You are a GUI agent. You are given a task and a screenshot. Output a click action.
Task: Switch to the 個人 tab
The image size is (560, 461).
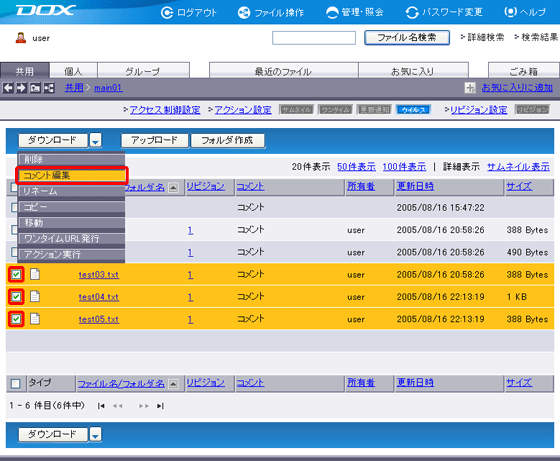pyautogui.click(x=73, y=71)
